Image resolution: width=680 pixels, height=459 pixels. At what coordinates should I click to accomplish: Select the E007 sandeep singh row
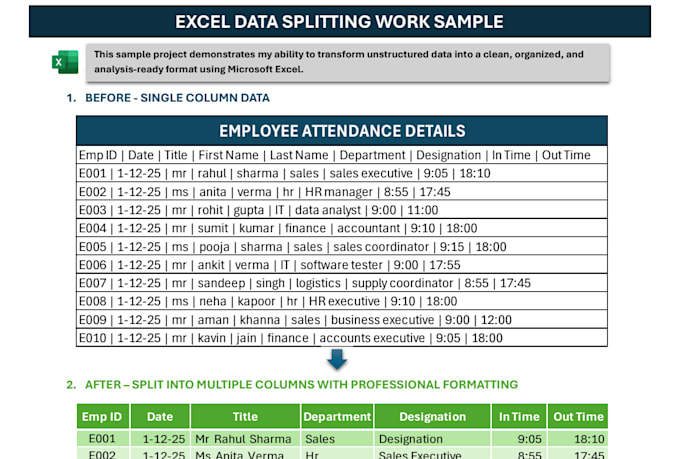(x=342, y=283)
